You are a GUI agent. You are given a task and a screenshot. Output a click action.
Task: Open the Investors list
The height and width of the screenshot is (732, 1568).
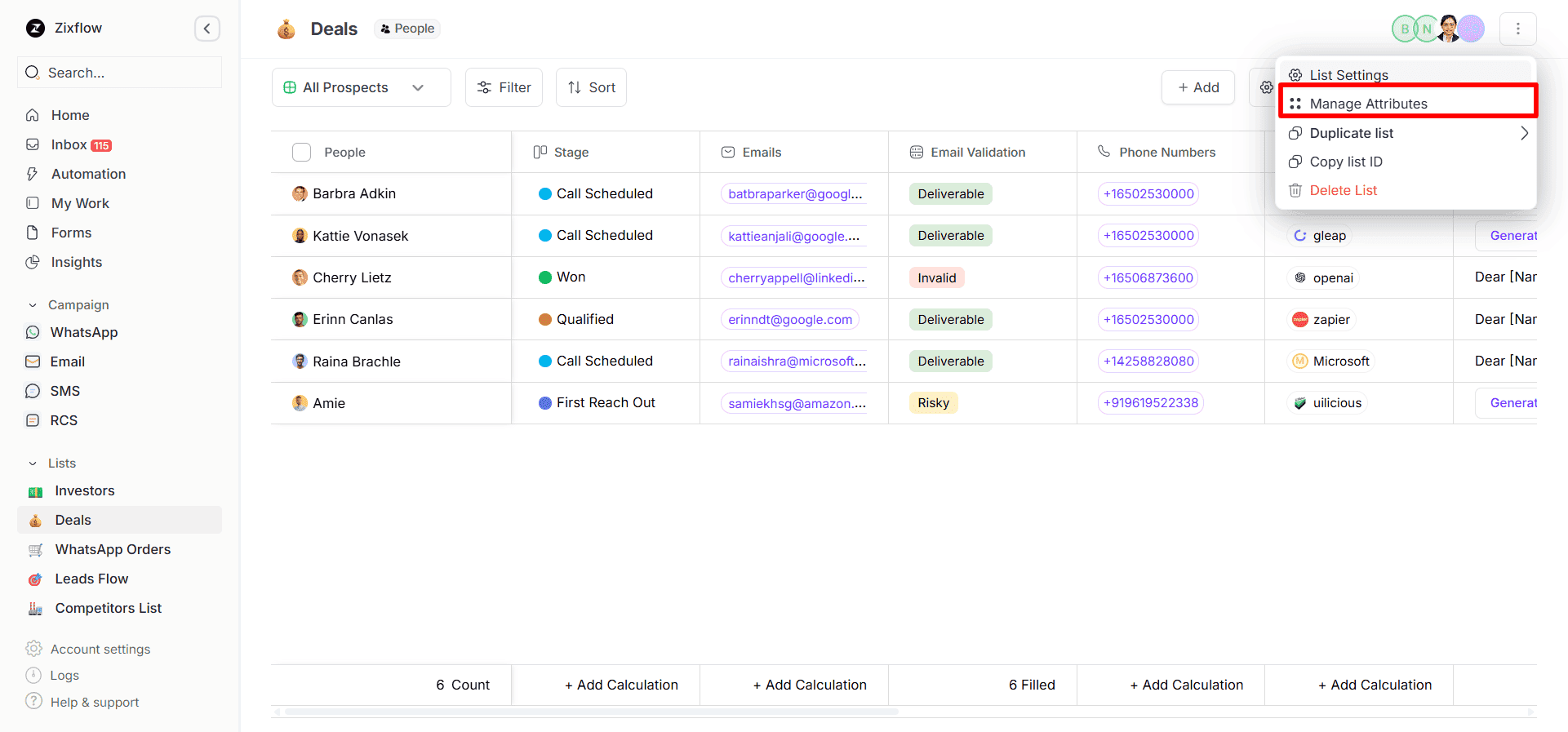[x=85, y=490]
